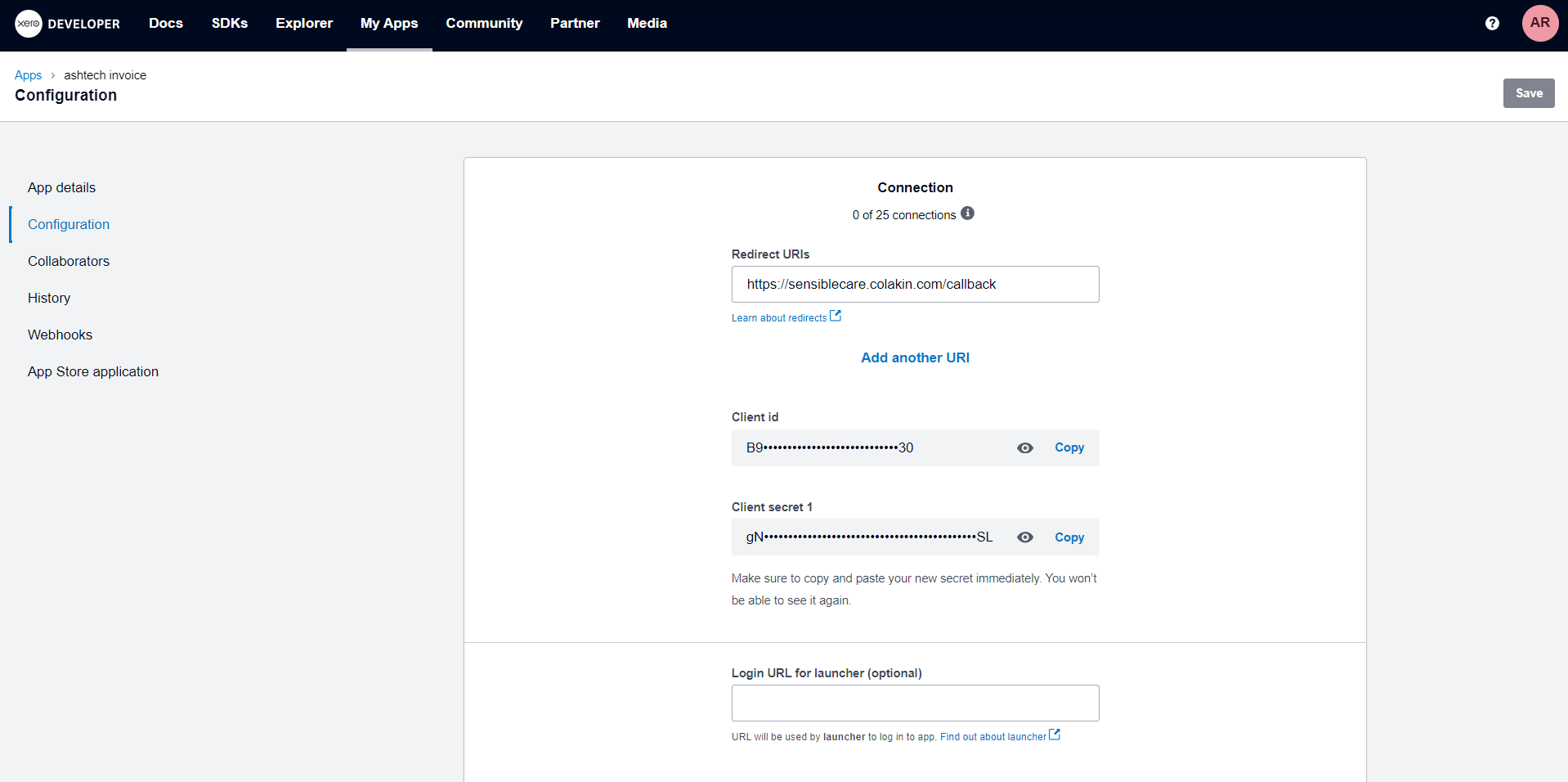The image size is (1568, 782).
Task: Click the connections info icon
Action: point(967,213)
